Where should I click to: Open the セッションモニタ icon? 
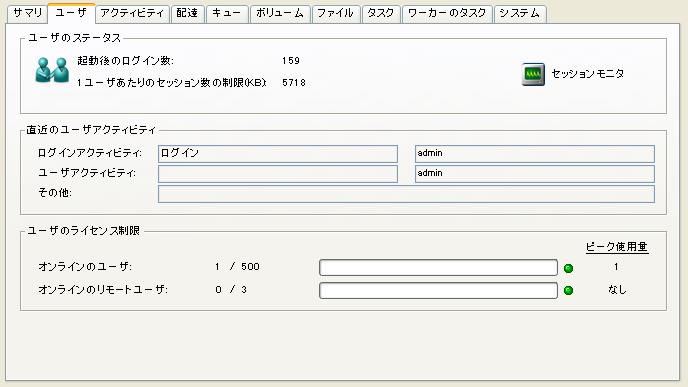(x=533, y=74)
